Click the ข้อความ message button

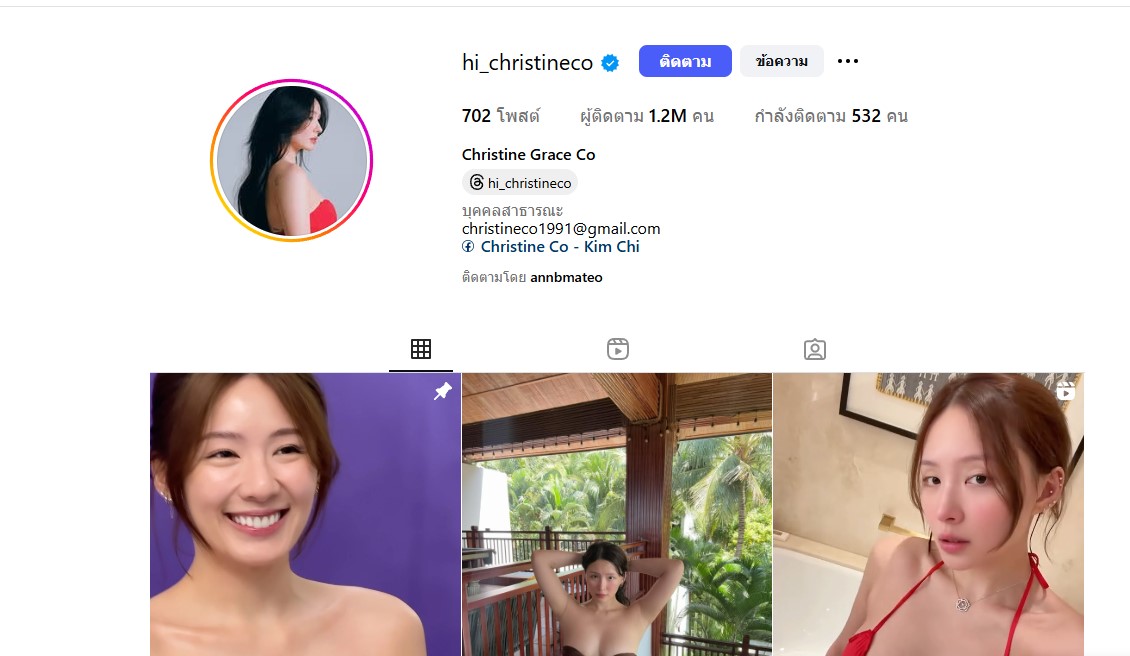781,61
